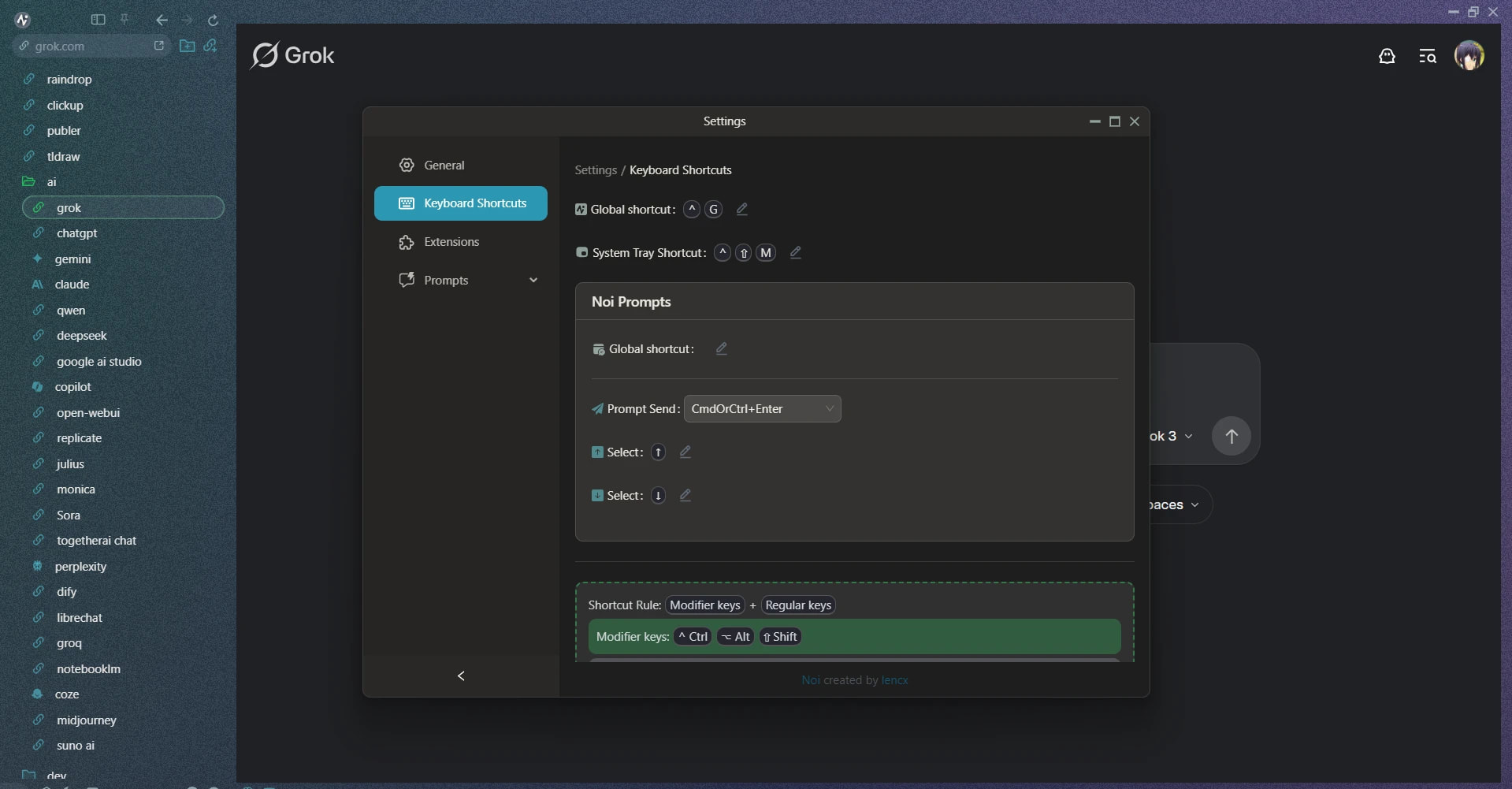Collapse the Settings sidebar with the left chevron
Viewport: 1512px width, 789px height.
click(x=461, y=676)
